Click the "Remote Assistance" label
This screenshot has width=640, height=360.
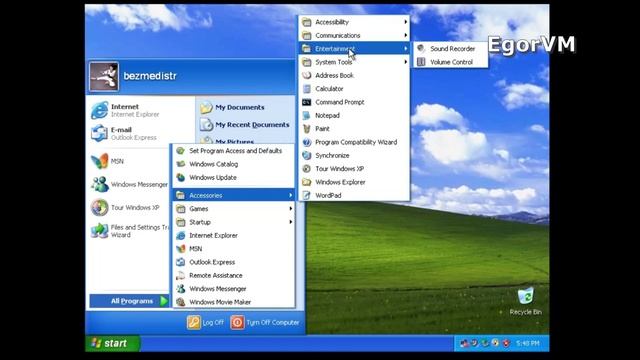tap(216, 276)
